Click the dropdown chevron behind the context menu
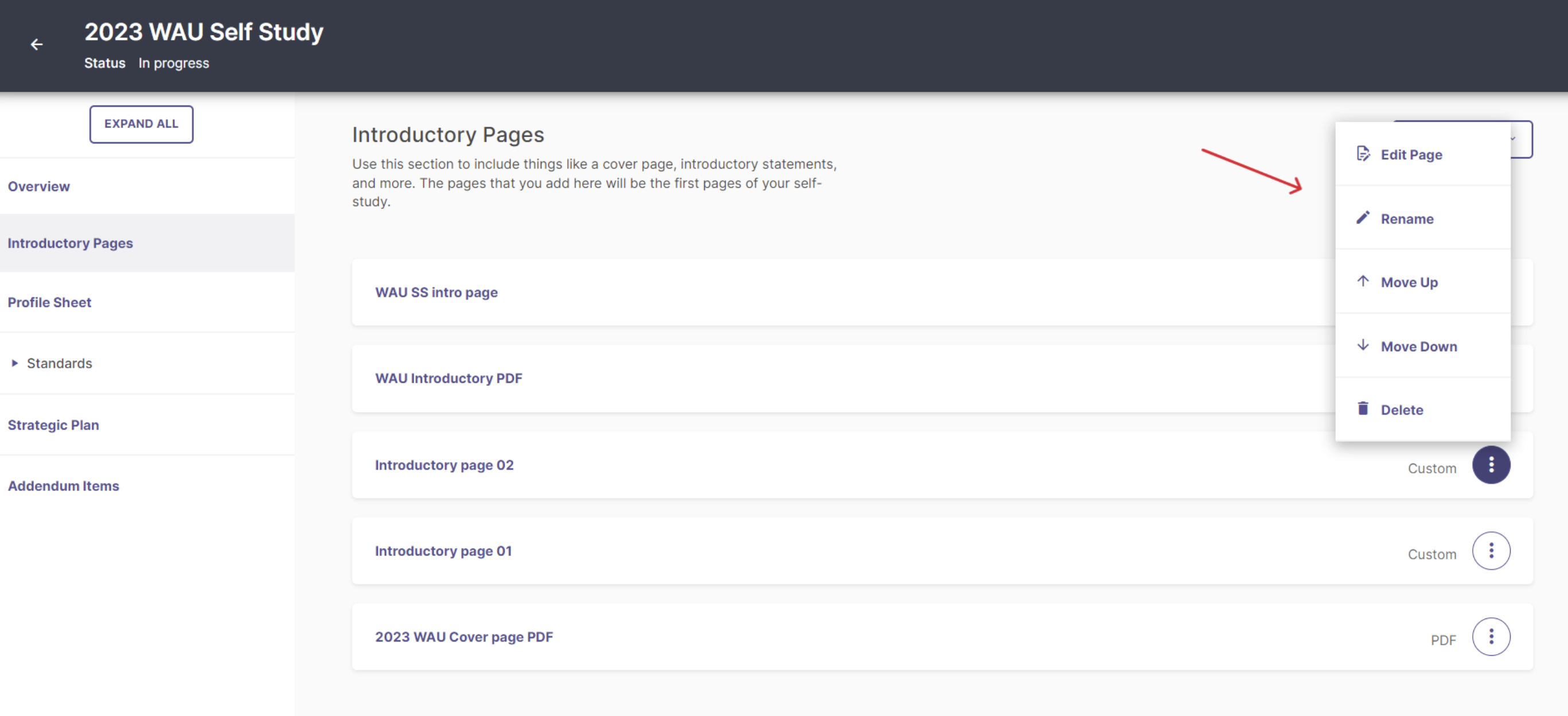The width and height of the screenshot is (1568, 716). click(1512, 139)
